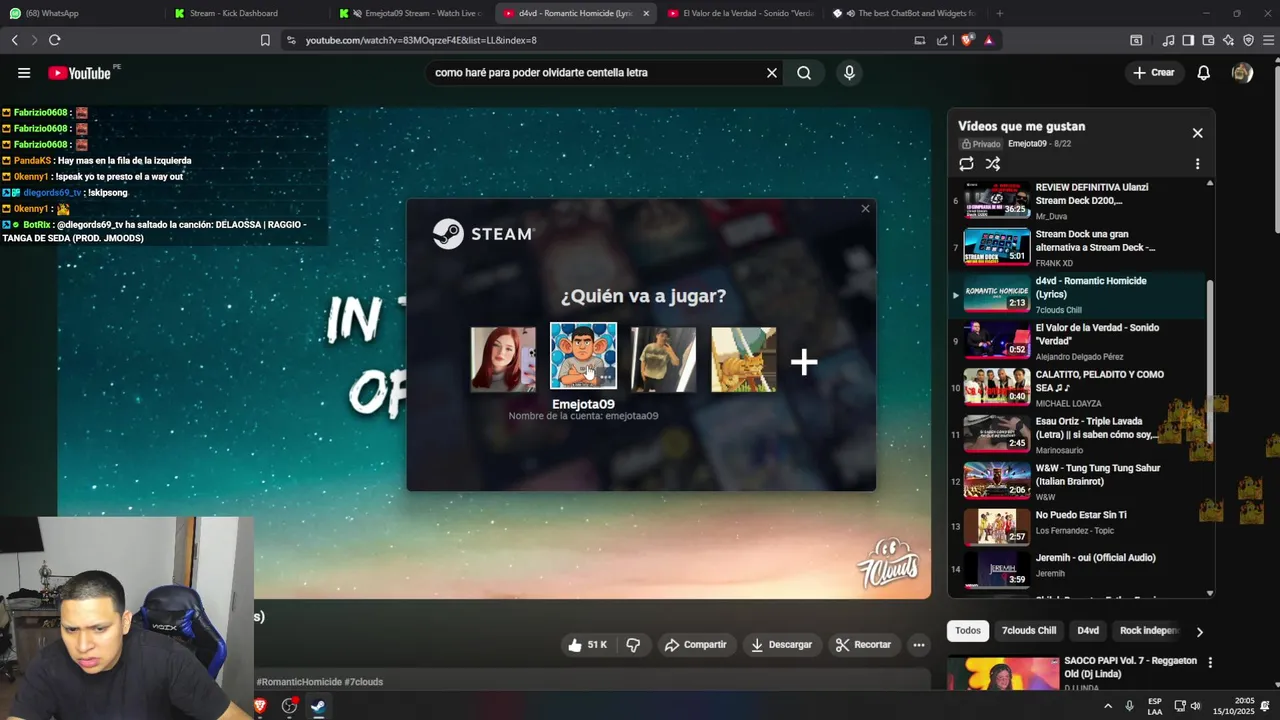Click the YouTube address bar URL
This screenshot has height=720, width=1280.
pos(421,40)
